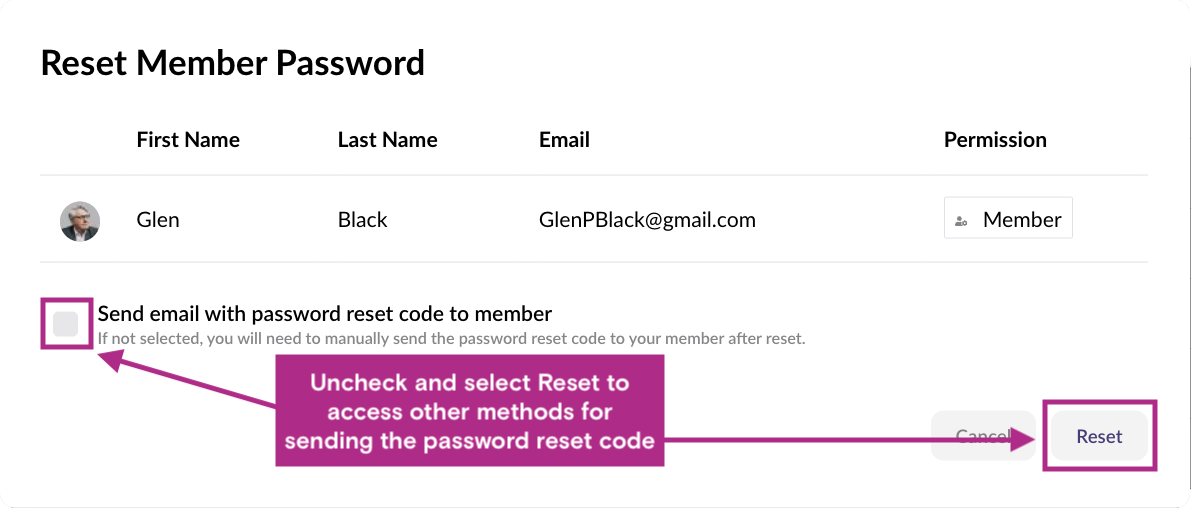The height and width of the screenshot is (508, 1191).
Task: Click the person icon in Member badge
Action: click(961, 221)
